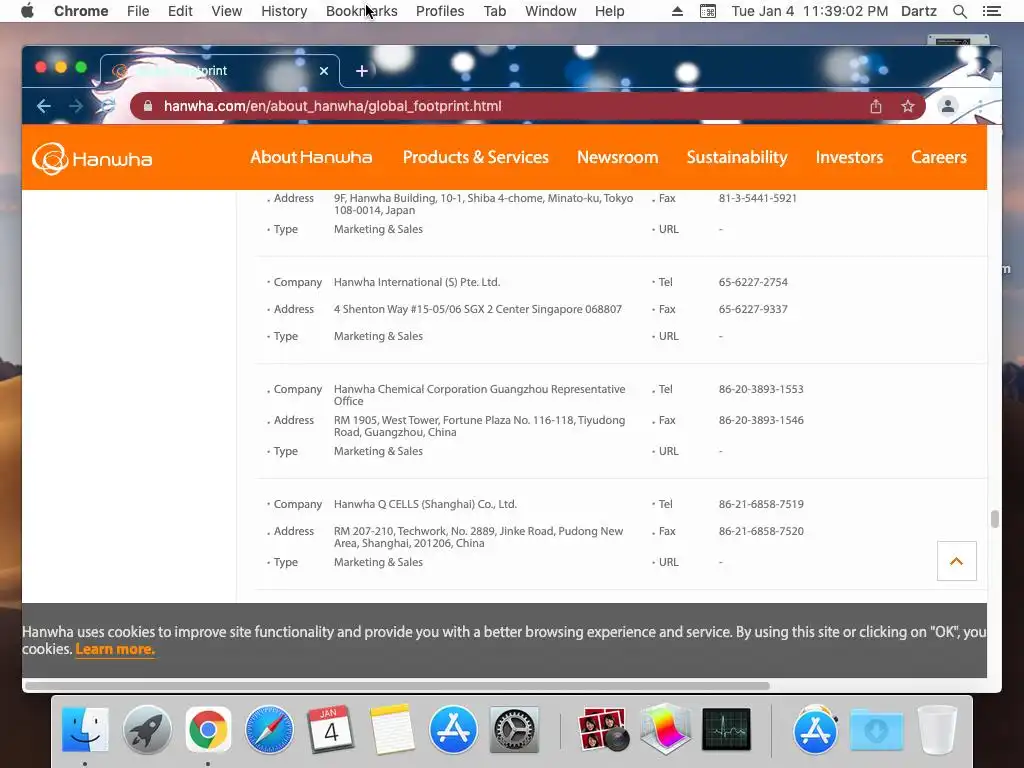Click fax number 86-20-3893-1546

761,420
